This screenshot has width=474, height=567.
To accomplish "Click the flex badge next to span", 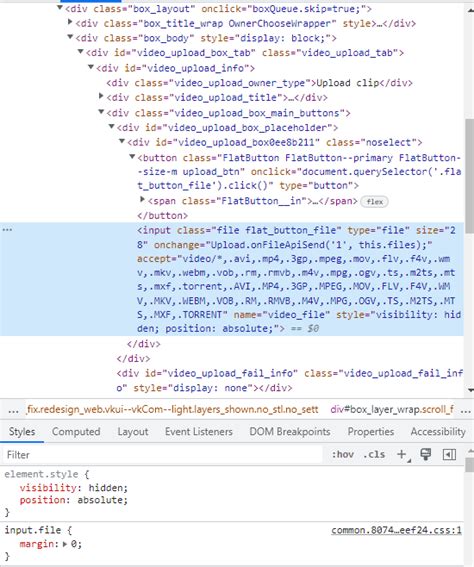I will point(375,201).
